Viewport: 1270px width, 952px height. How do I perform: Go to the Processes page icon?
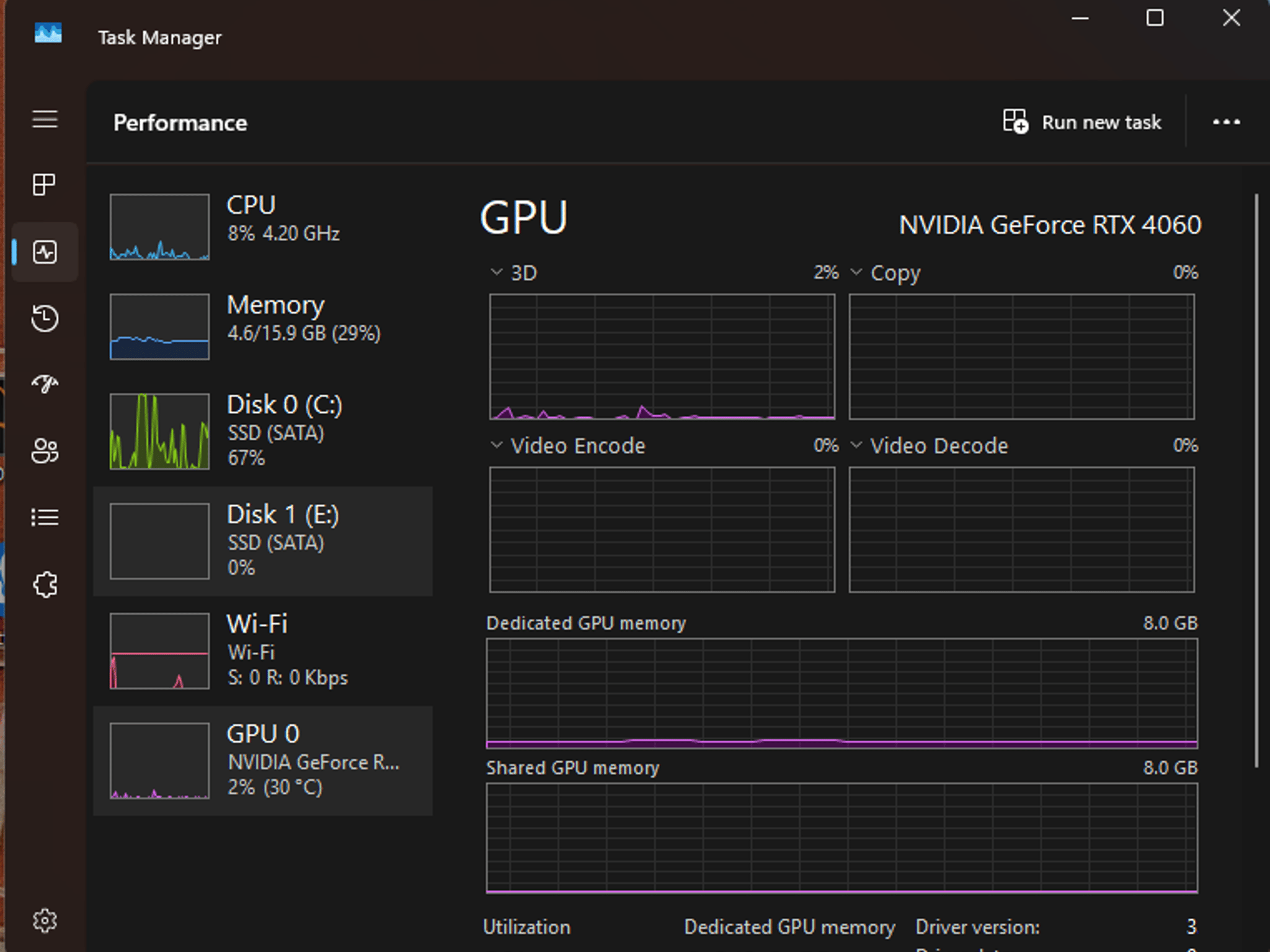45,185
